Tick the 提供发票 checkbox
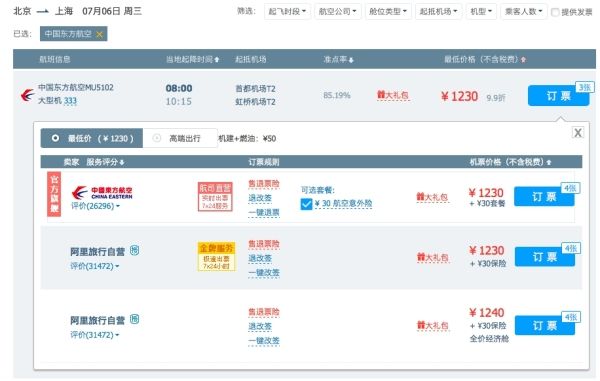Image resolution: width=600 pixels, height=381 pixels. pos(555,13)
